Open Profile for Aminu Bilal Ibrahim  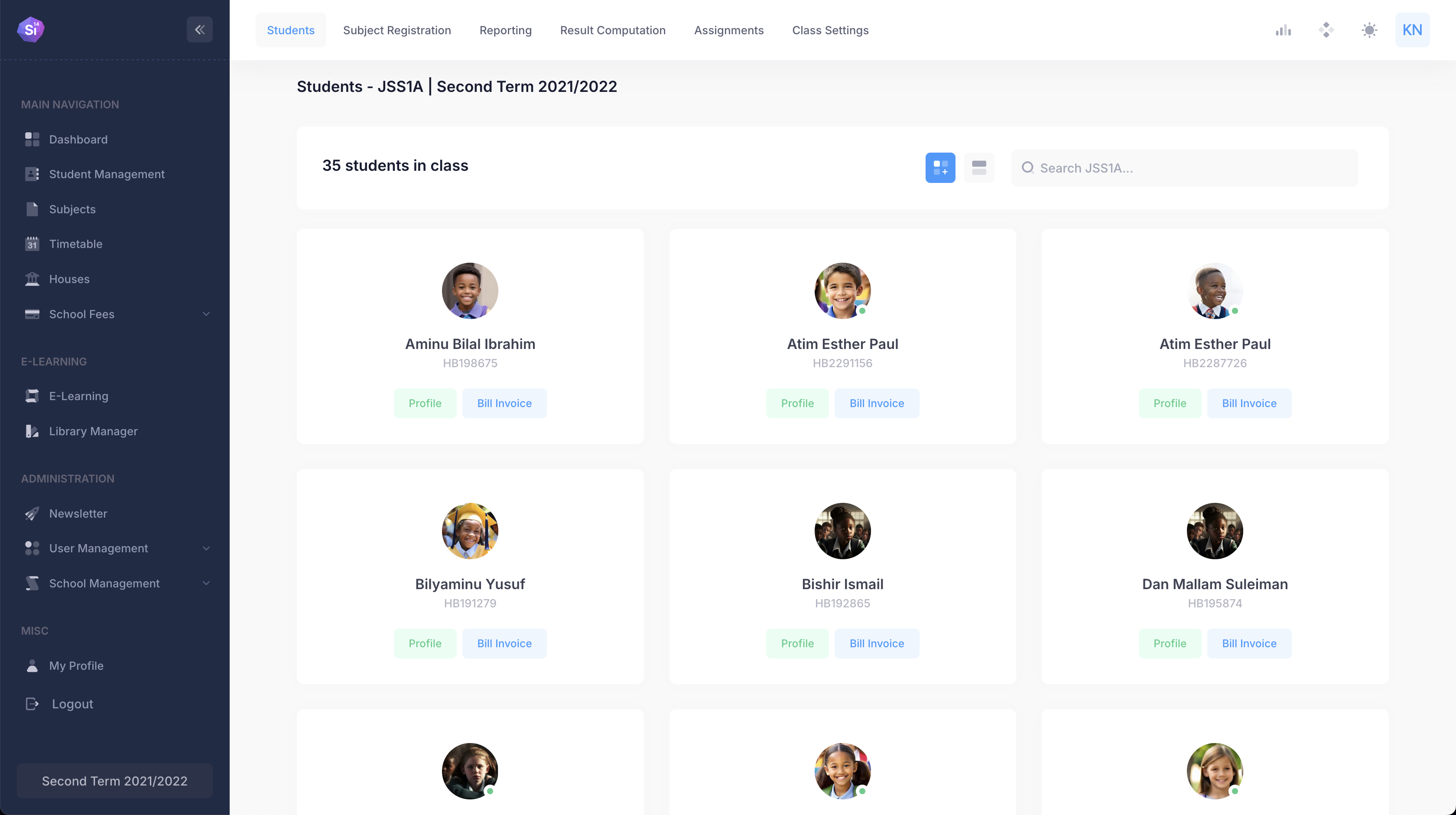pos(425,403)
